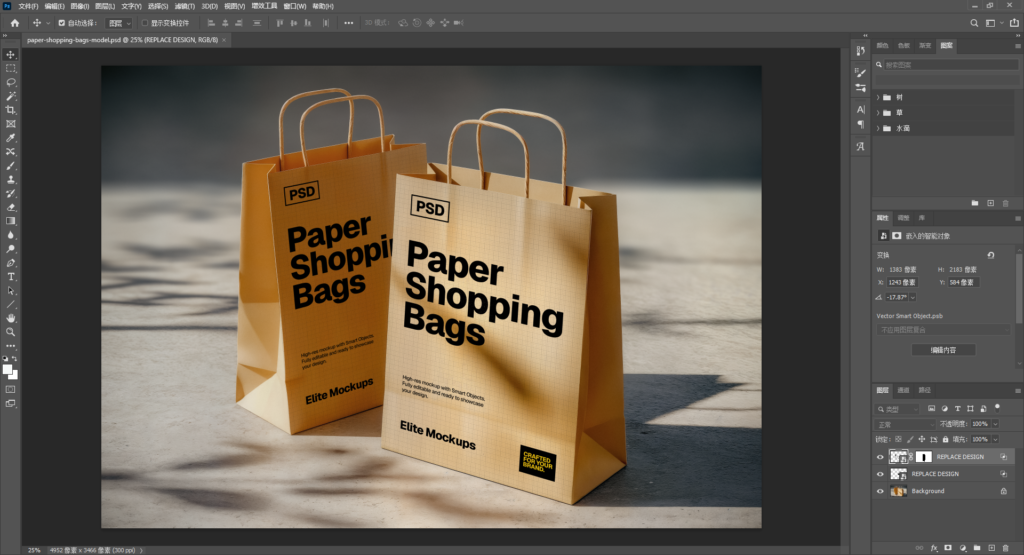Enable the 显示变换控件 checkbox
Viewport: 1024px width, 555px height.
coord(145,23)
